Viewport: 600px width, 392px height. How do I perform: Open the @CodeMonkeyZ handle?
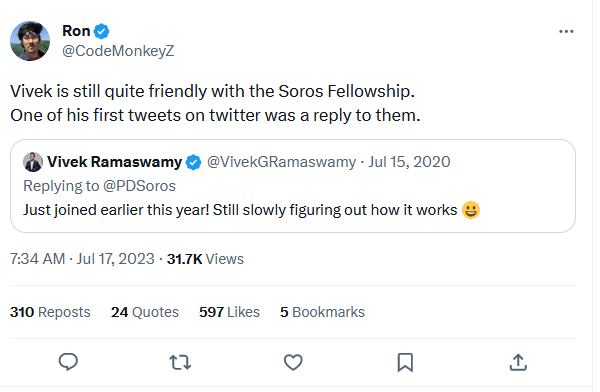(x=118, y=51)
